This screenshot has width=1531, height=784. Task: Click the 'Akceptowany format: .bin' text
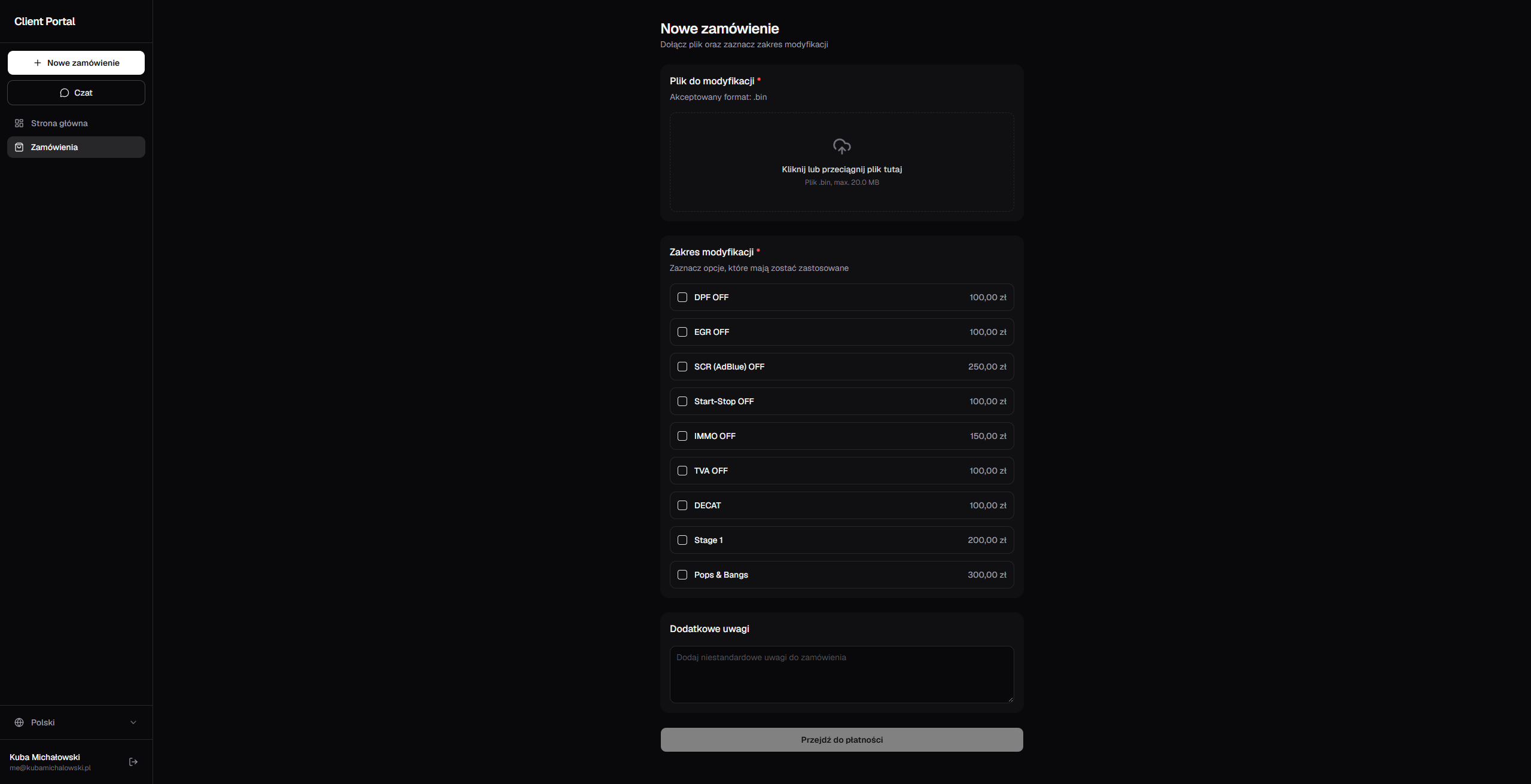point(718,97)
